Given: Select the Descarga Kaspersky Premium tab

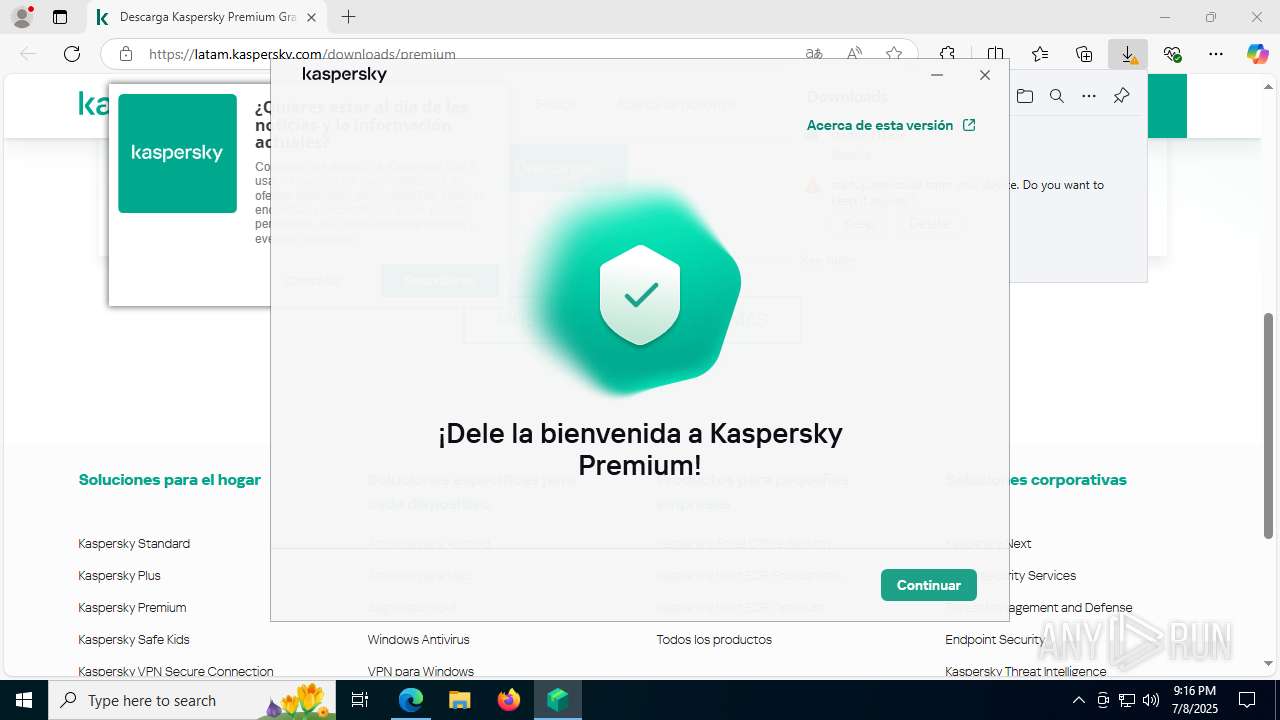Looking at the screenshot, I should click(x=207, y=17).
